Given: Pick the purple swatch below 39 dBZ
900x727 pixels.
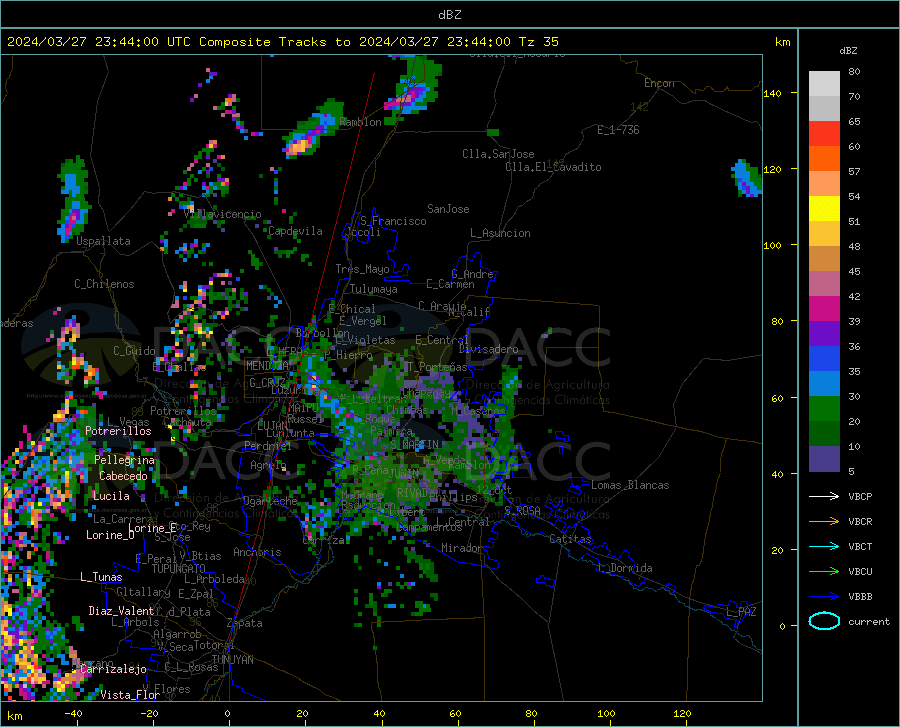Looking at the screenshot, I should click(x=824, y=334).
